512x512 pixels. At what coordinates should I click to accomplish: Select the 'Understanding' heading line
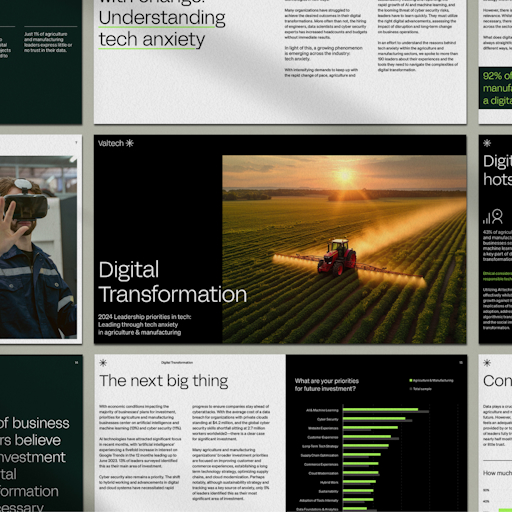(x=162, y=18)
